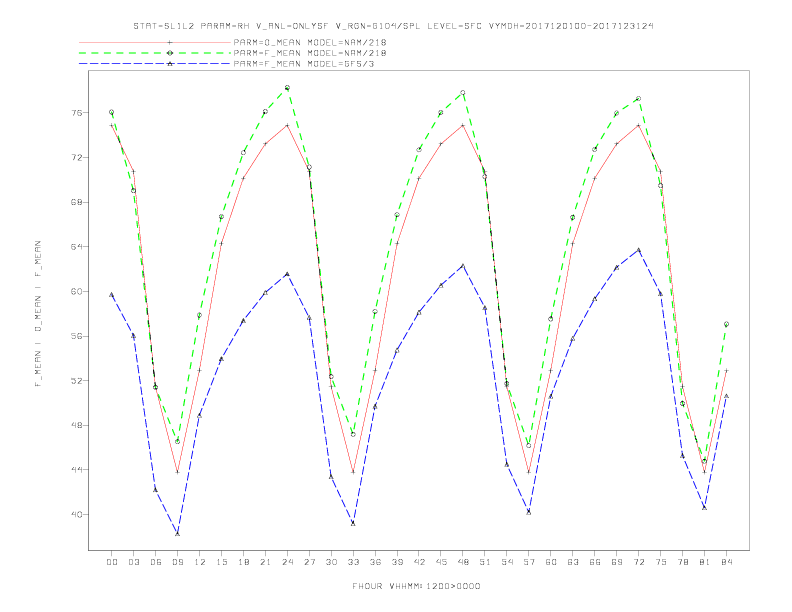792x612 pixels.
Task: Click the x-axis hour label 24
Action: click(287, 562)
